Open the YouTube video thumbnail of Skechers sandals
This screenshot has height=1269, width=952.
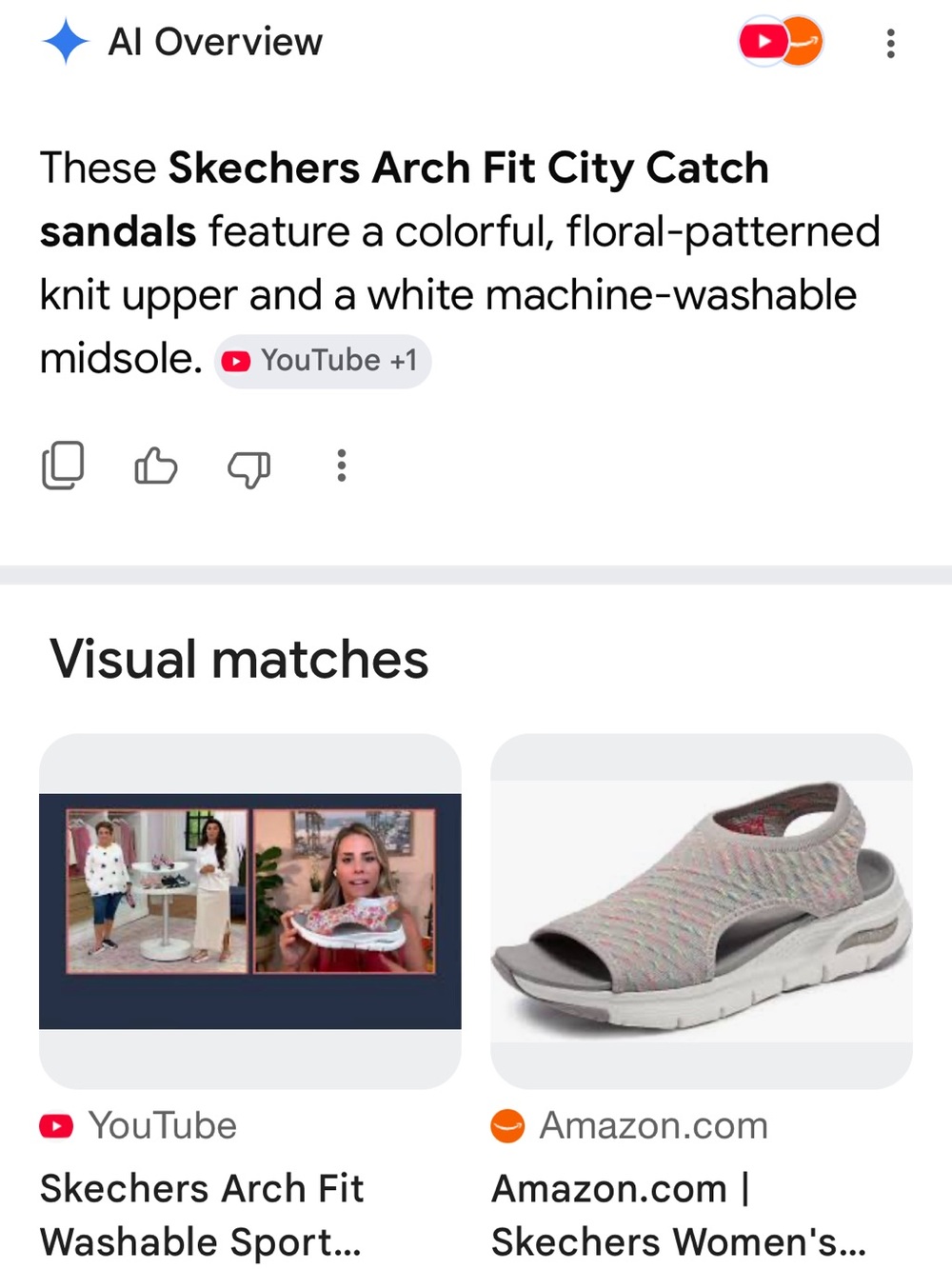(250, 911)
